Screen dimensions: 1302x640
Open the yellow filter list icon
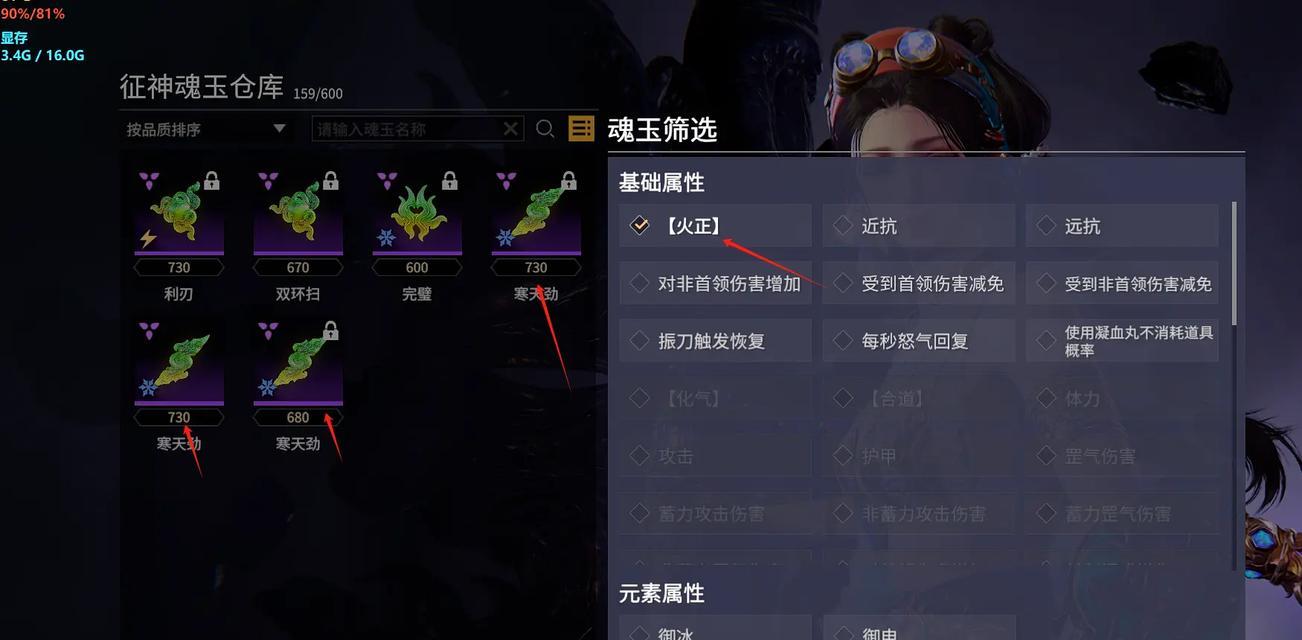pyautogui.click(x=581, y=128)
